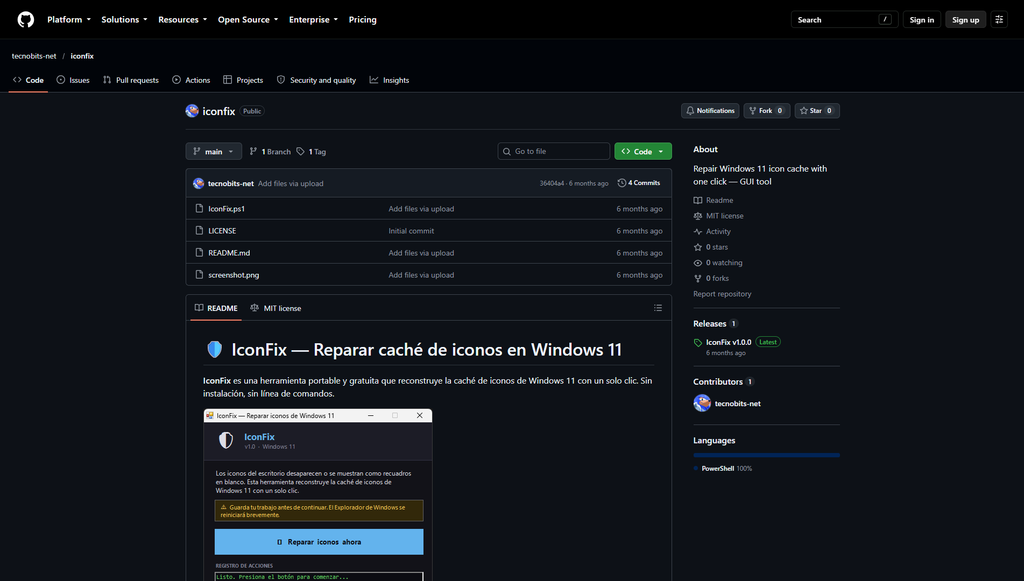Select the Security and quality tab

(x=316, y=80)
